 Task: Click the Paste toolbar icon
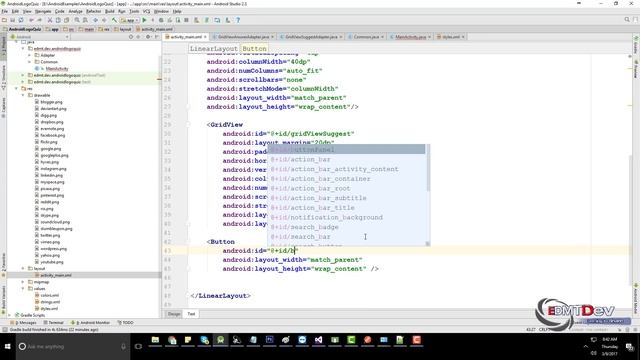[x=66, y=20]
